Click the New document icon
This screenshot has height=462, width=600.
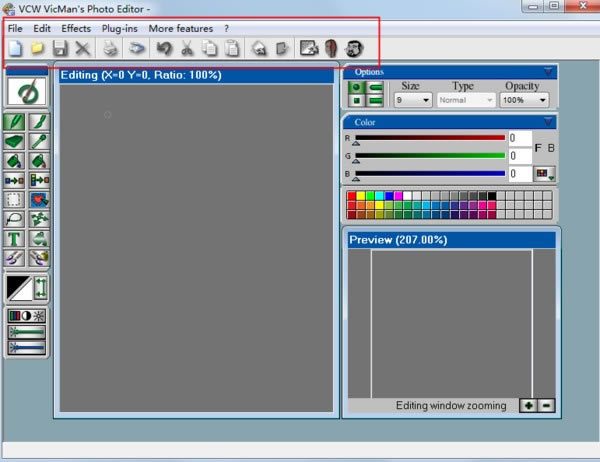coord(15,49)
